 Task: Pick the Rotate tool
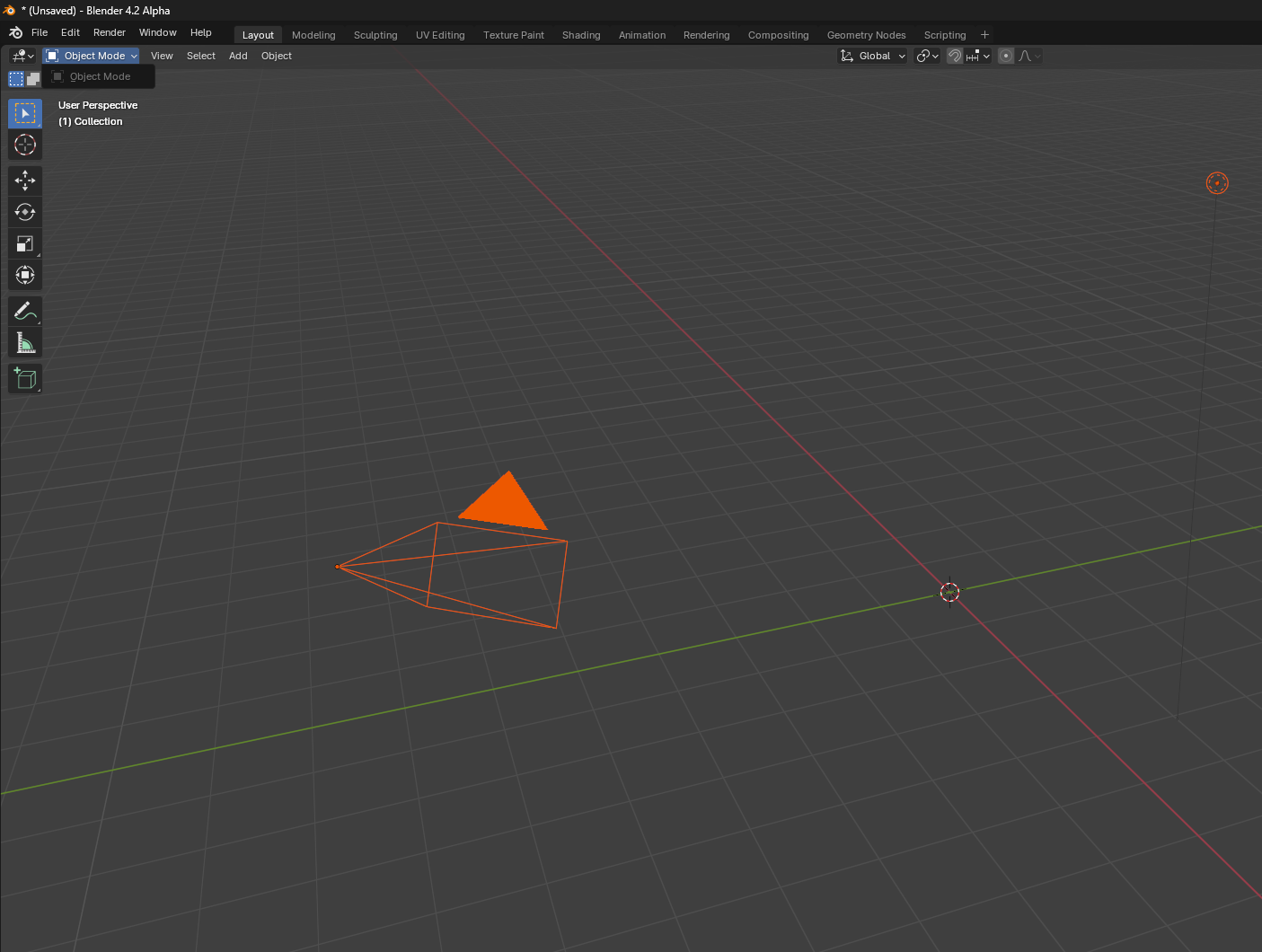[x=25, y=212]
